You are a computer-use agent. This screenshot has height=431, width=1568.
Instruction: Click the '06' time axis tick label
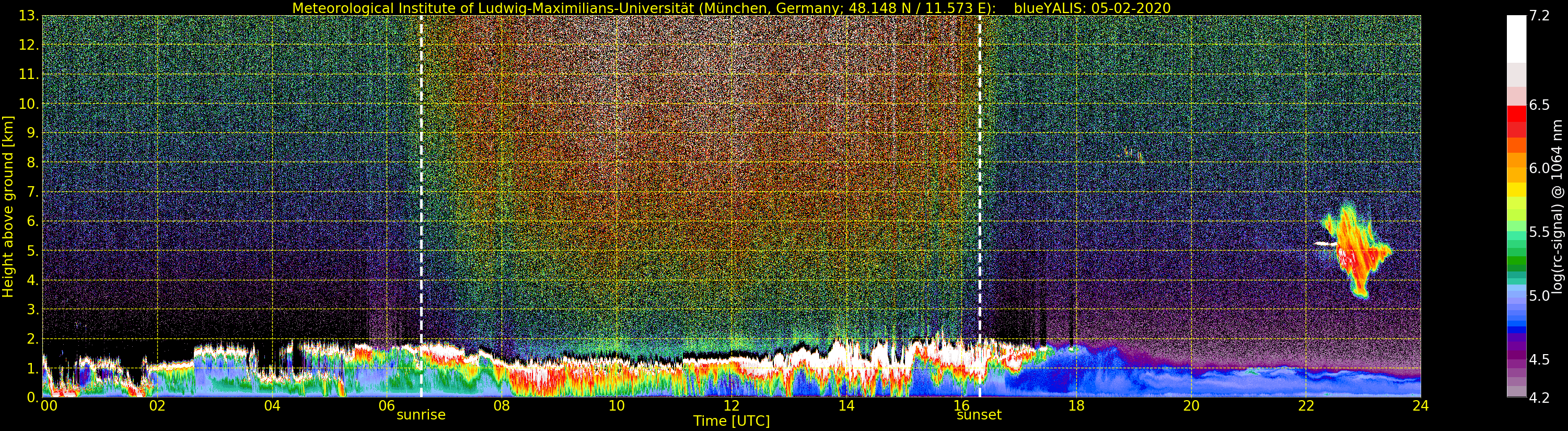[x=387, y=405]
